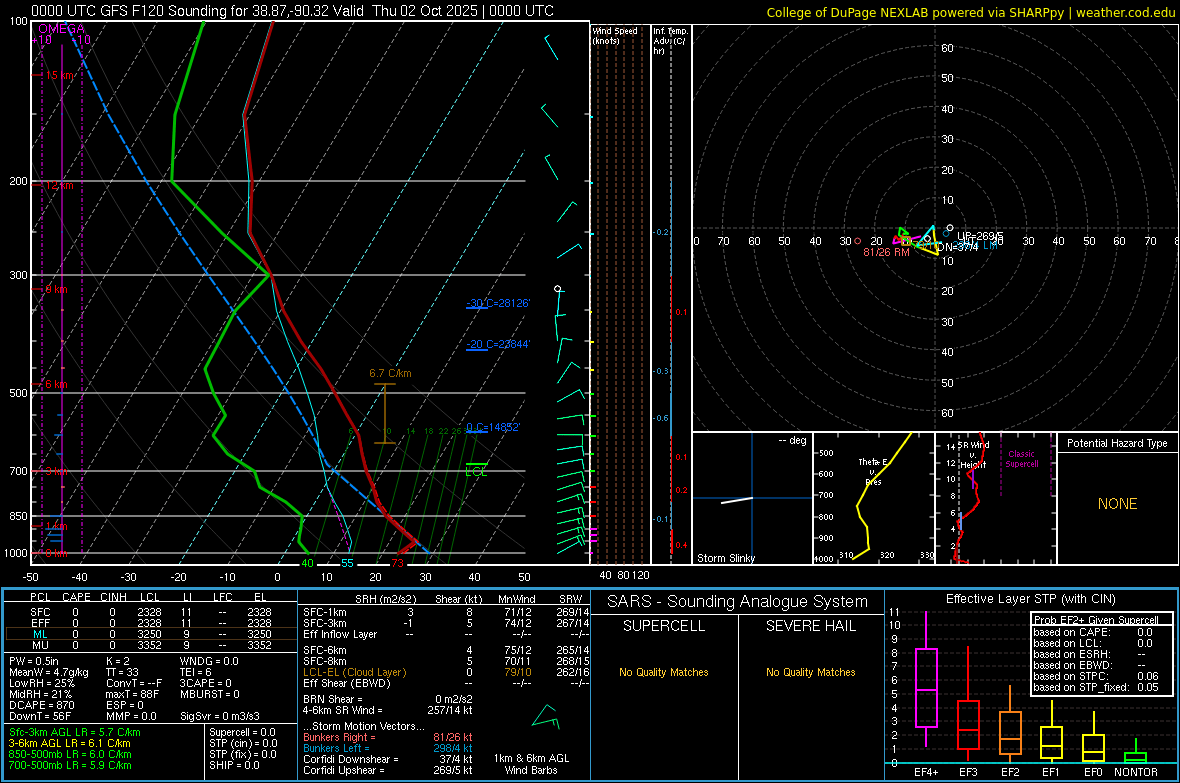The image size is (1180, 783).
Task: Select the highlighted ML parcel row
Action: [x=150, y=634]
